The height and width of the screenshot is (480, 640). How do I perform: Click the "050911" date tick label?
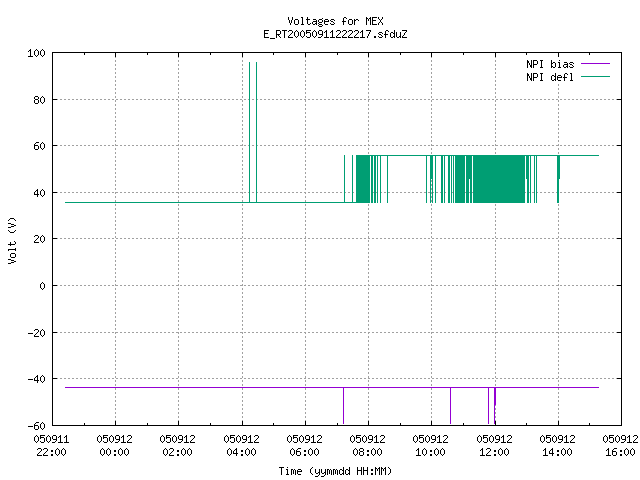click(51, 439)
